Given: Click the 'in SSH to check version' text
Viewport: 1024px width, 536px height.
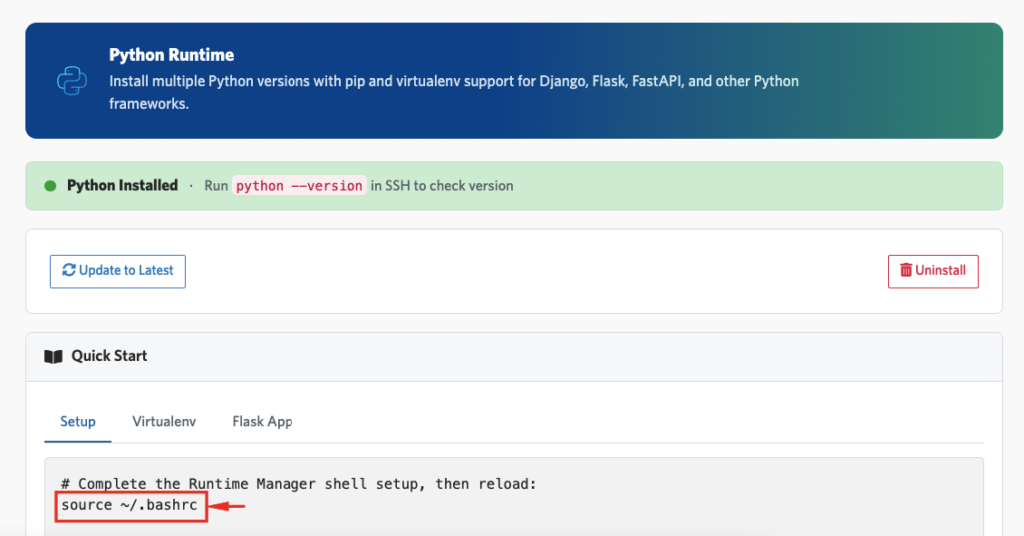Looking at the screenshot, I should [442, 186].
